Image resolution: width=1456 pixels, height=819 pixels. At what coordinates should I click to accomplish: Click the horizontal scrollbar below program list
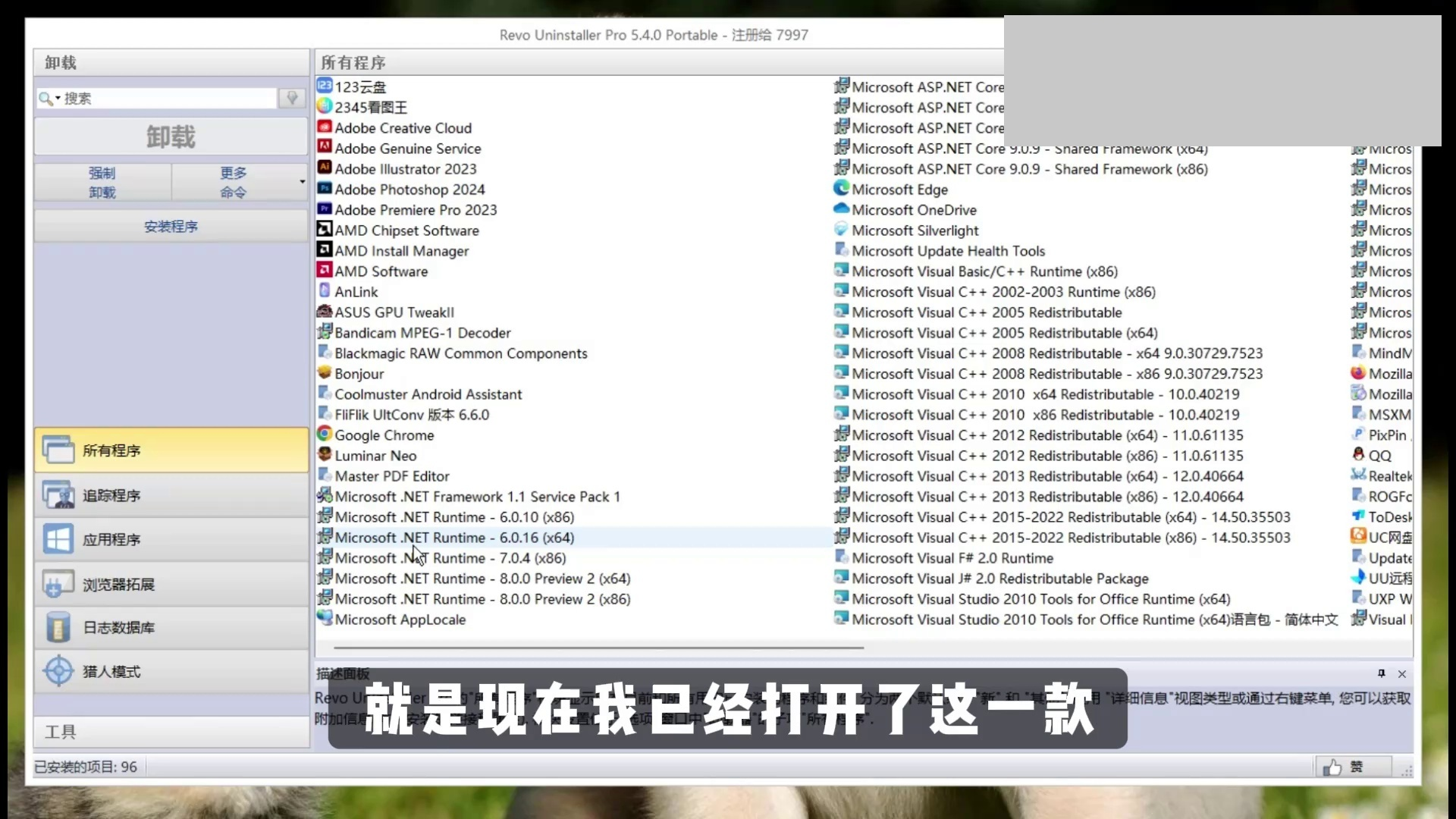(x=598, y=648)
